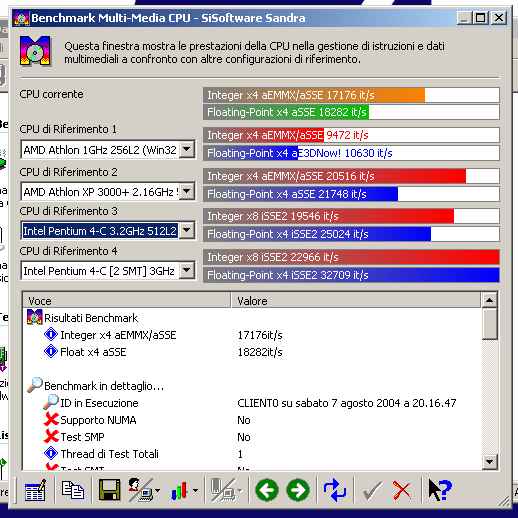Select the AMD Athlon XP 3000+ combo box
The width and height of the screenshot is (518, 518).
pyautogui.click(x=108, y=192)
